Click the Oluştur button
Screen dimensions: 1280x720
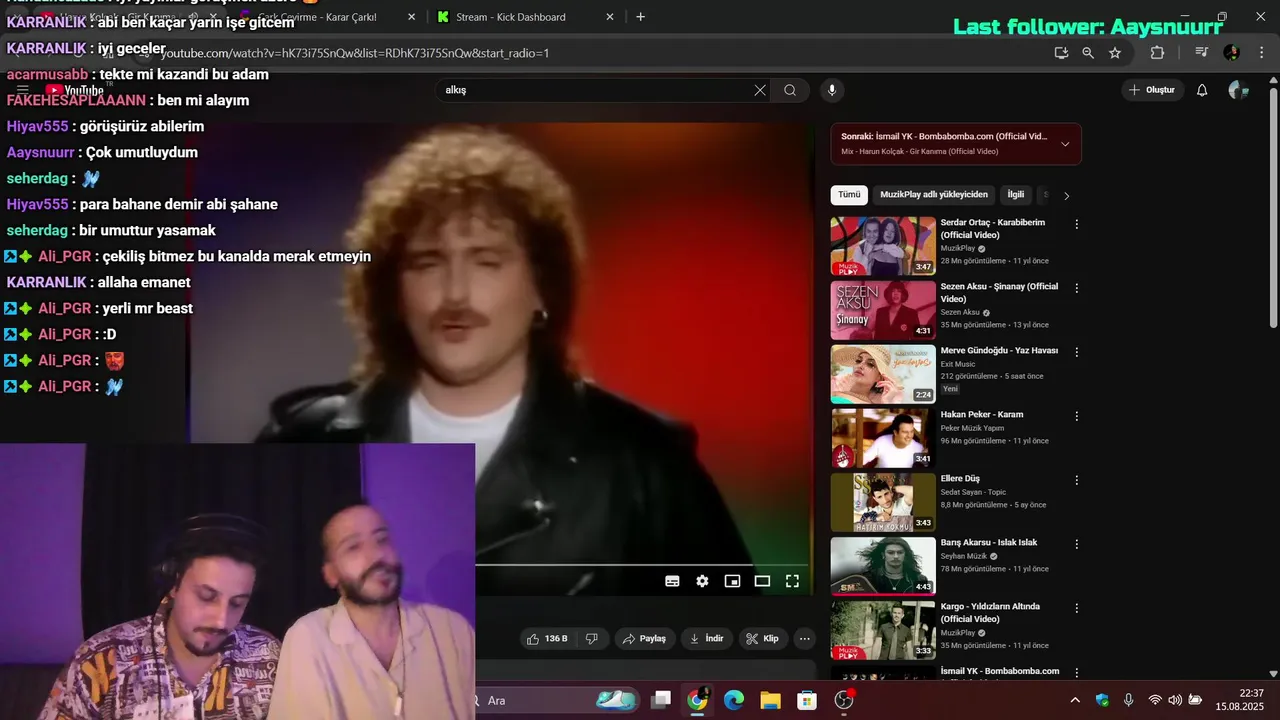(x=1151, y=90)
